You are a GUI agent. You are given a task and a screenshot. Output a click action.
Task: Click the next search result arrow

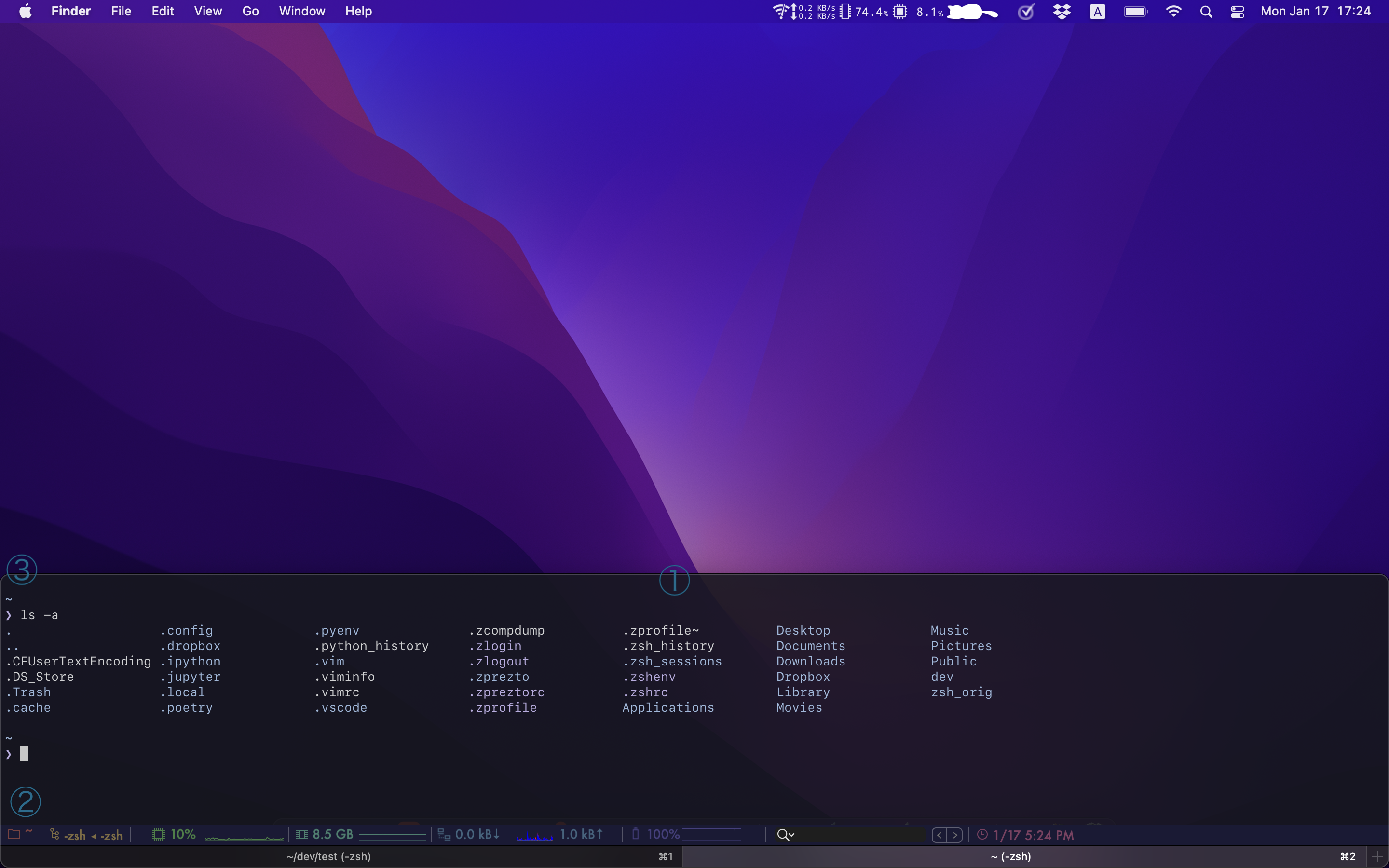tap(955, 835)
